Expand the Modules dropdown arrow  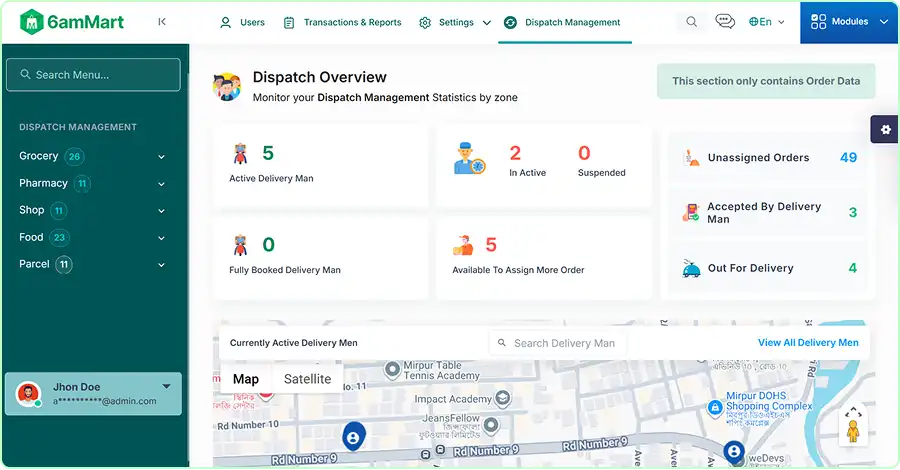(884, 22)
